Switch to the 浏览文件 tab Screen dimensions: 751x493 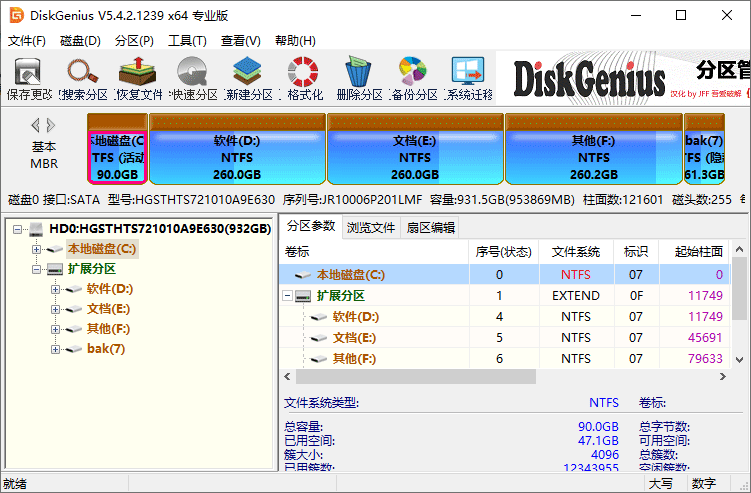pos(371,228)
